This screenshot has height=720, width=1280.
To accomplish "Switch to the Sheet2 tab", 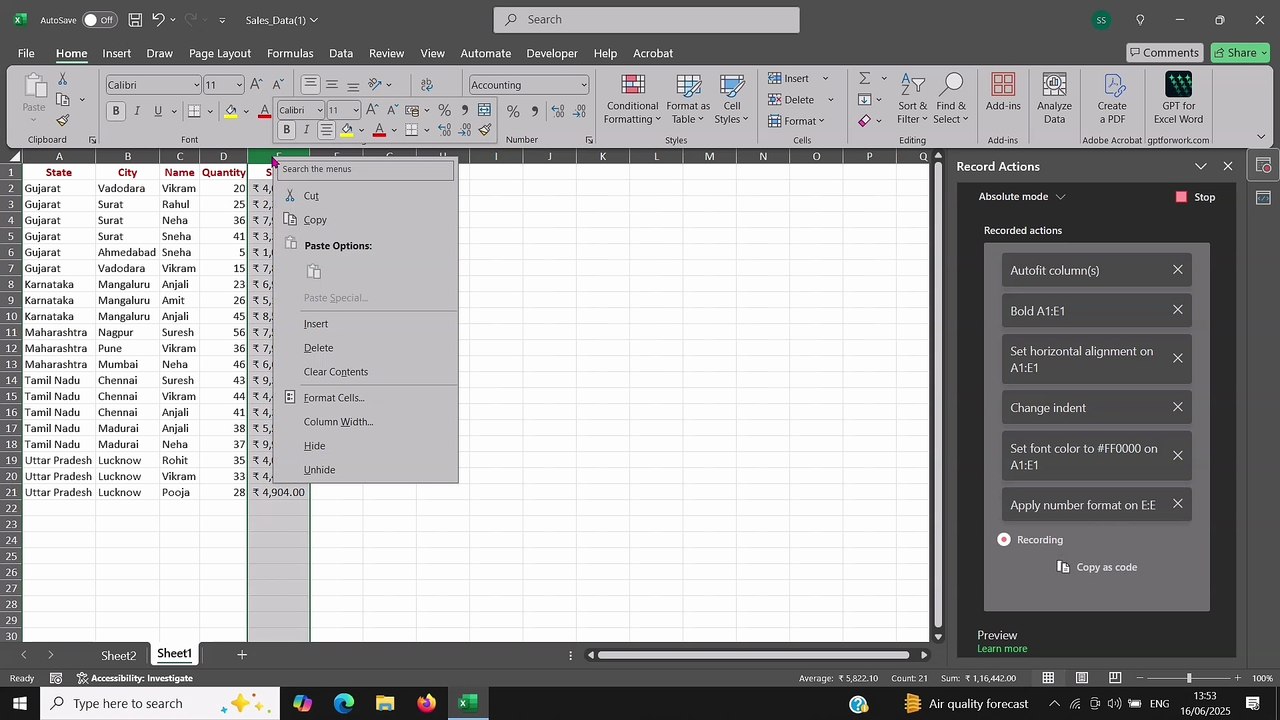I will point(118,656).
